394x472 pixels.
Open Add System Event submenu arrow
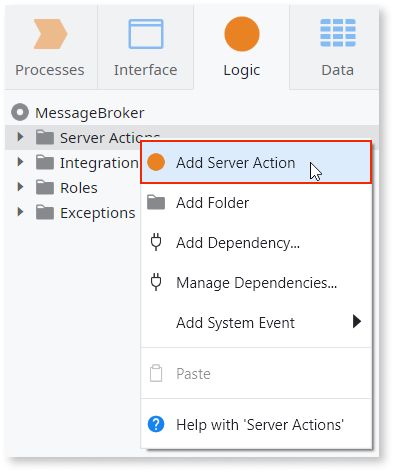click(x=357, y=322)
